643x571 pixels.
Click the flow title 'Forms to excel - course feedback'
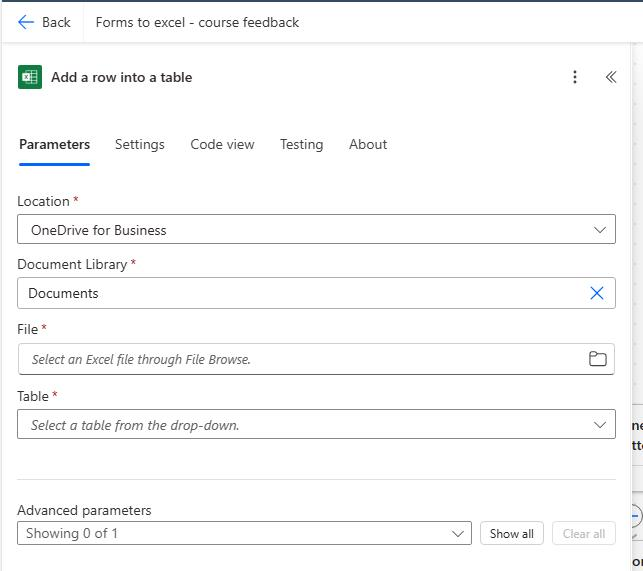pyautogui.click(x=197, y=22)
